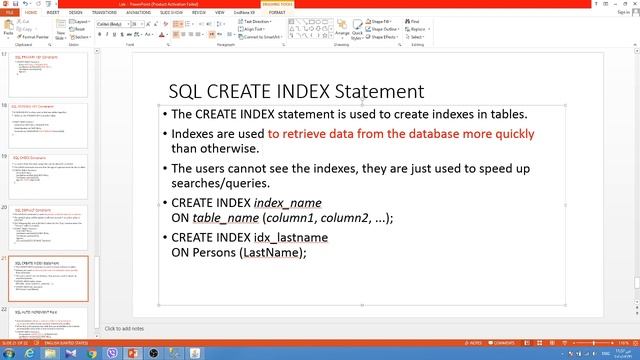Click the Reset slide button
This screenshot has height=360, width=640.
coord(77,29)
